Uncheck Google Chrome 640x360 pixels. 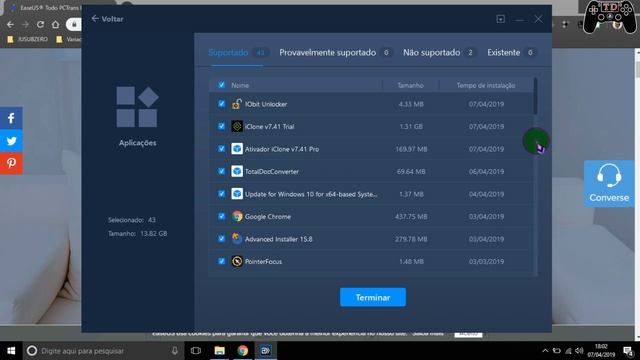pos(221,216)
